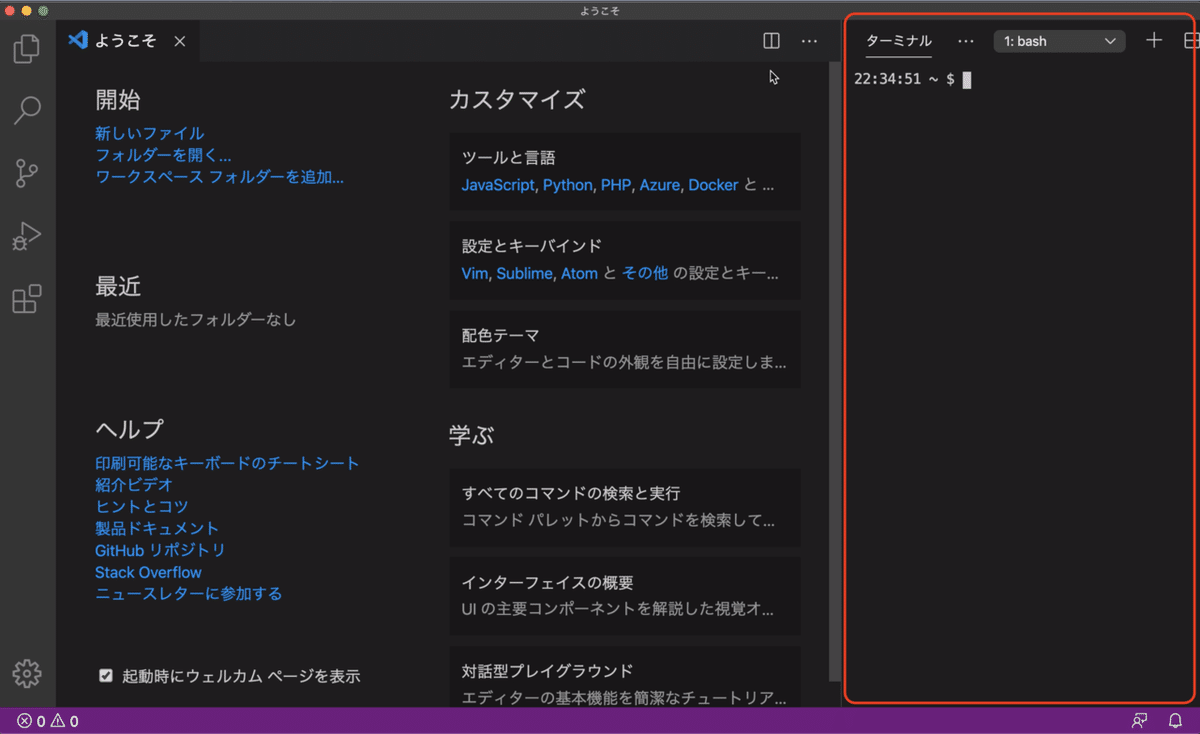The height and width of the screenshot is (734, 1200).
Task: Click the macOS red close window button
Action: (x=9, y=10)
